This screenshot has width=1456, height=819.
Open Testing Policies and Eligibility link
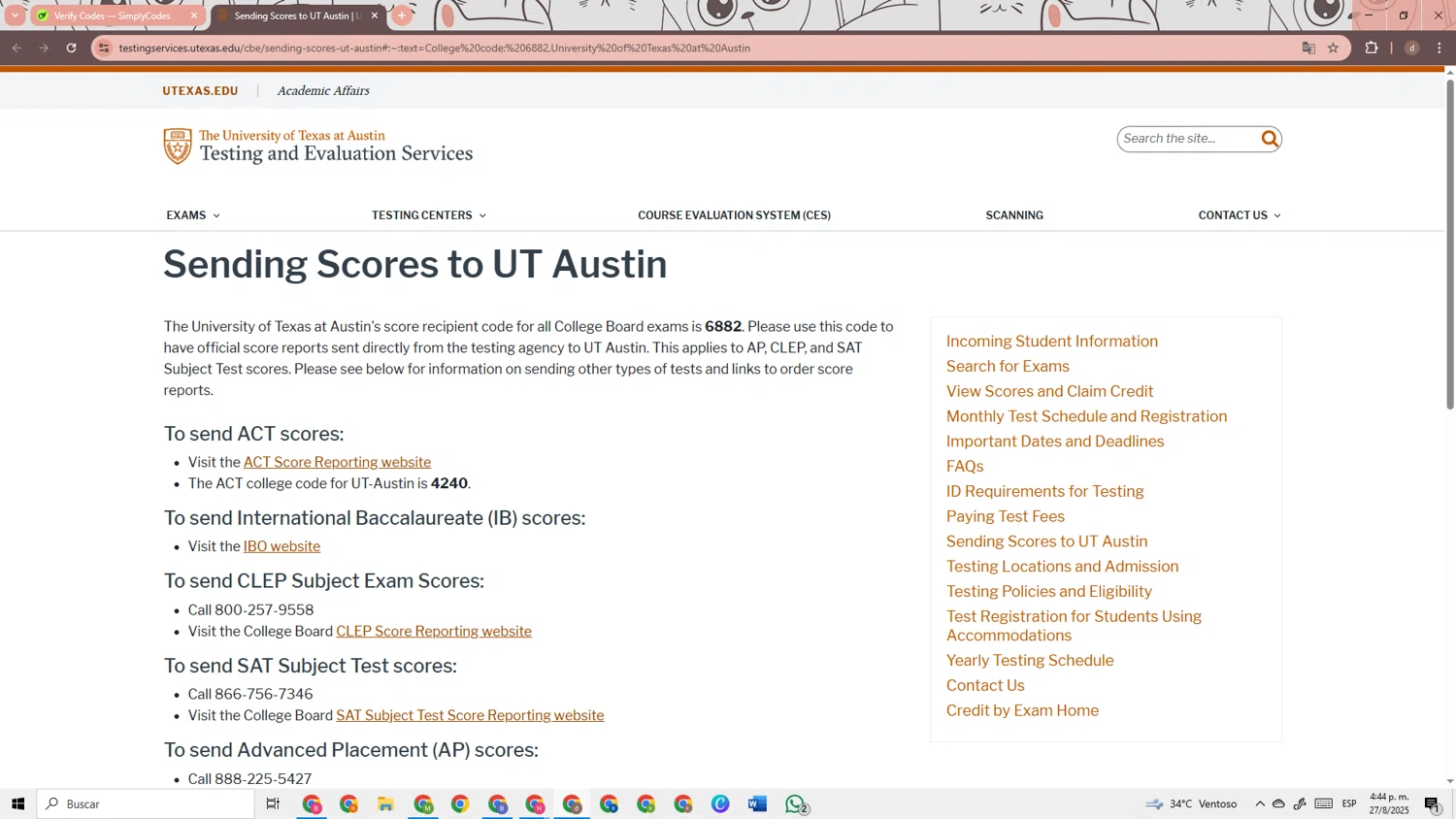tap(1049, 592)
